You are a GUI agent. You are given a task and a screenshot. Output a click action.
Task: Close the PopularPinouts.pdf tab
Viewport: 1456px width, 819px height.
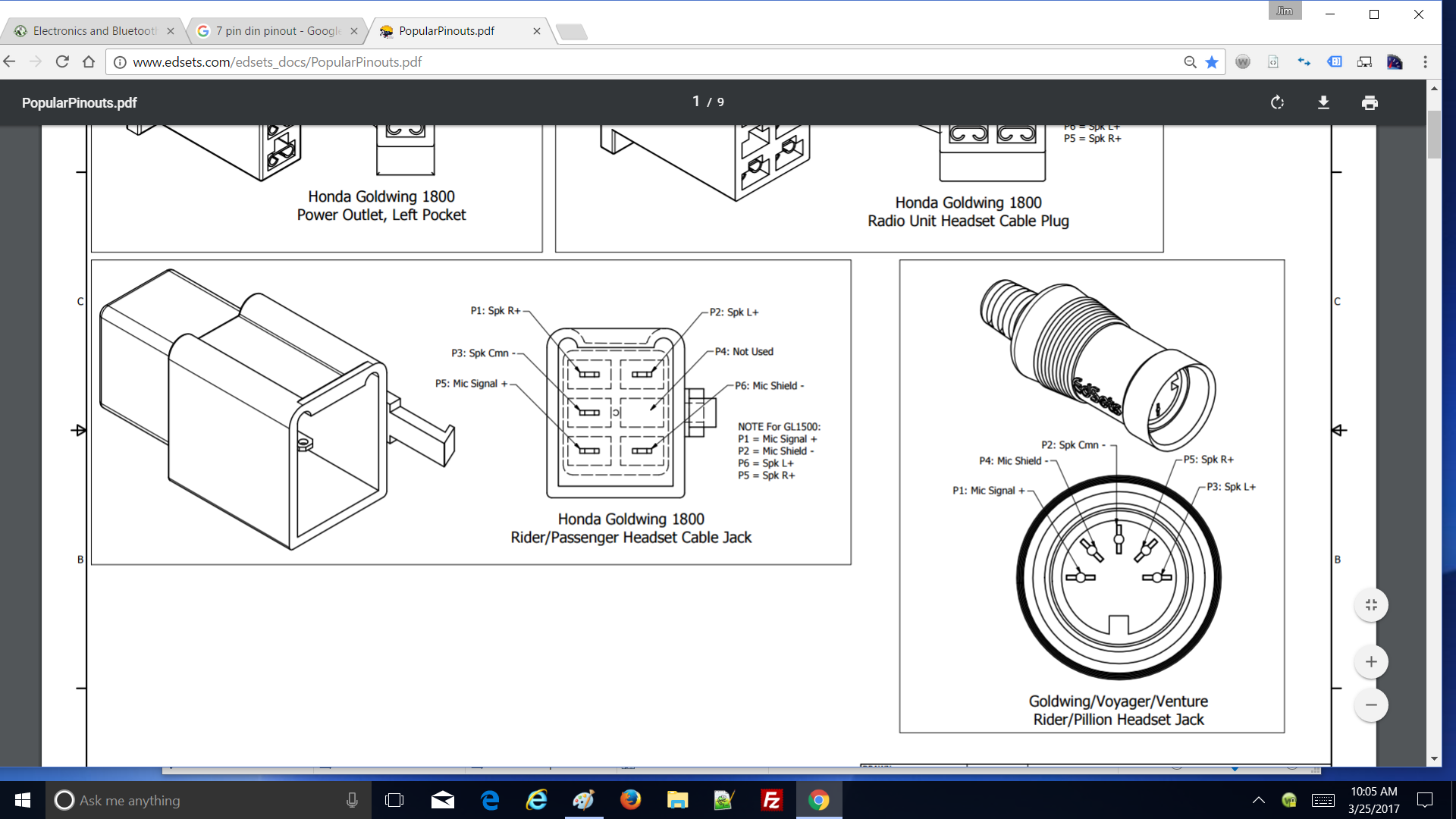point(537,31)
